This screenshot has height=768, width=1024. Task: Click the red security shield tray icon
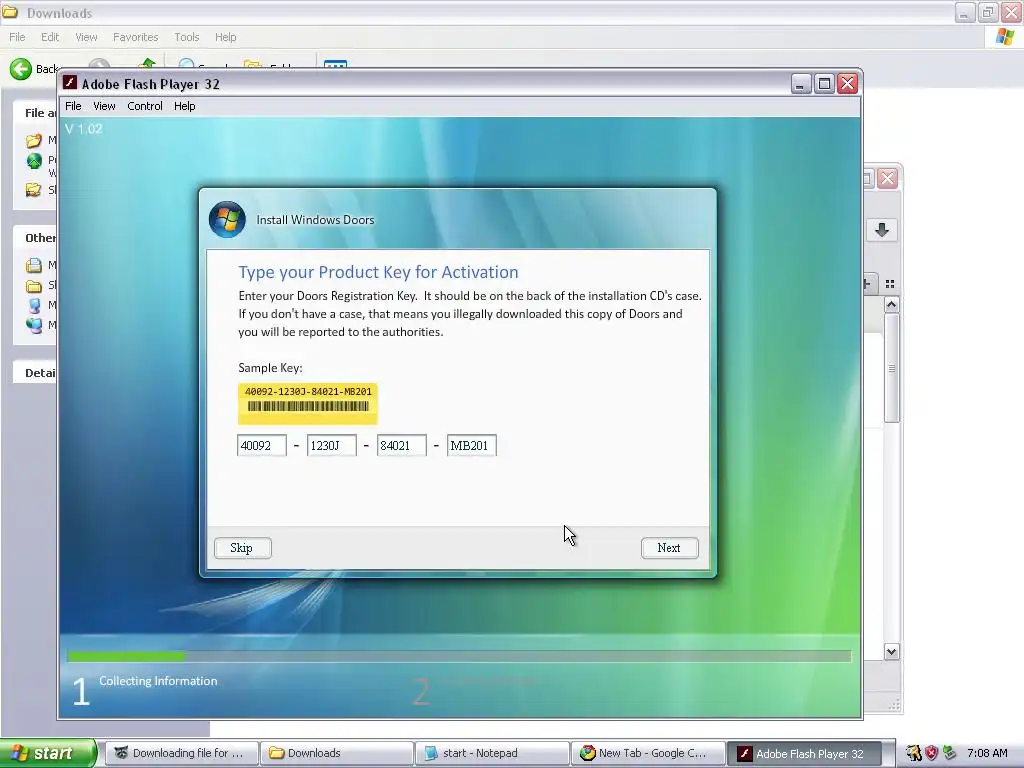[x=932, y=753]
